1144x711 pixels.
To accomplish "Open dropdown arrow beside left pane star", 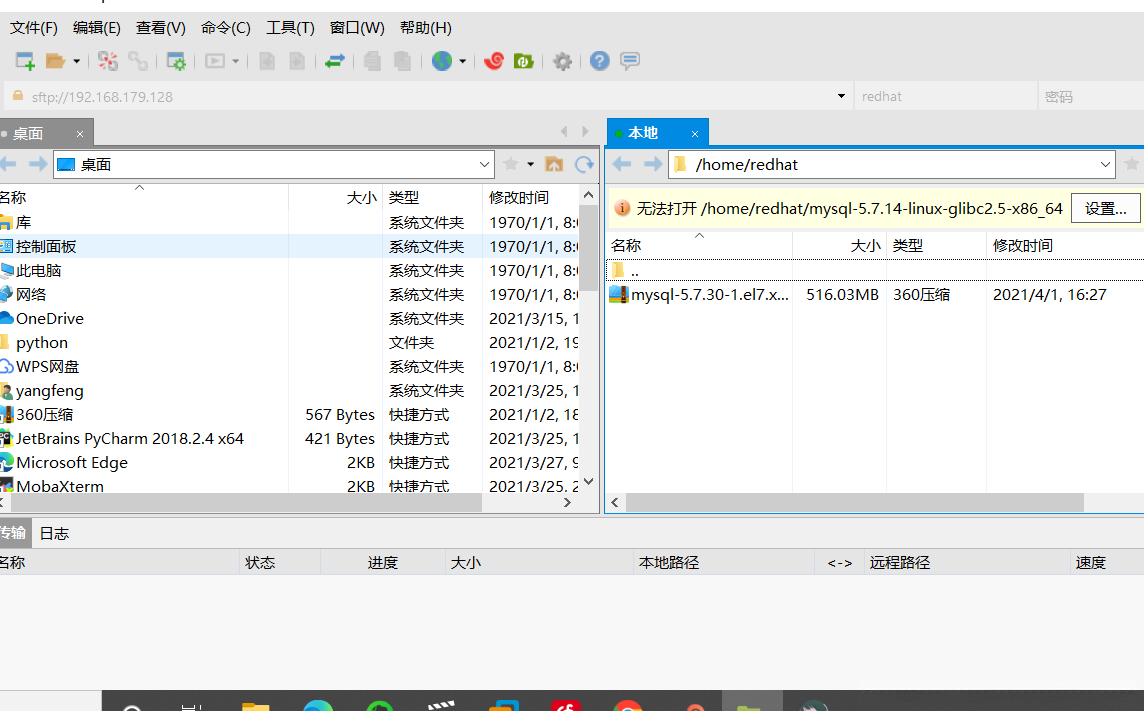I will tap(530, 164).
